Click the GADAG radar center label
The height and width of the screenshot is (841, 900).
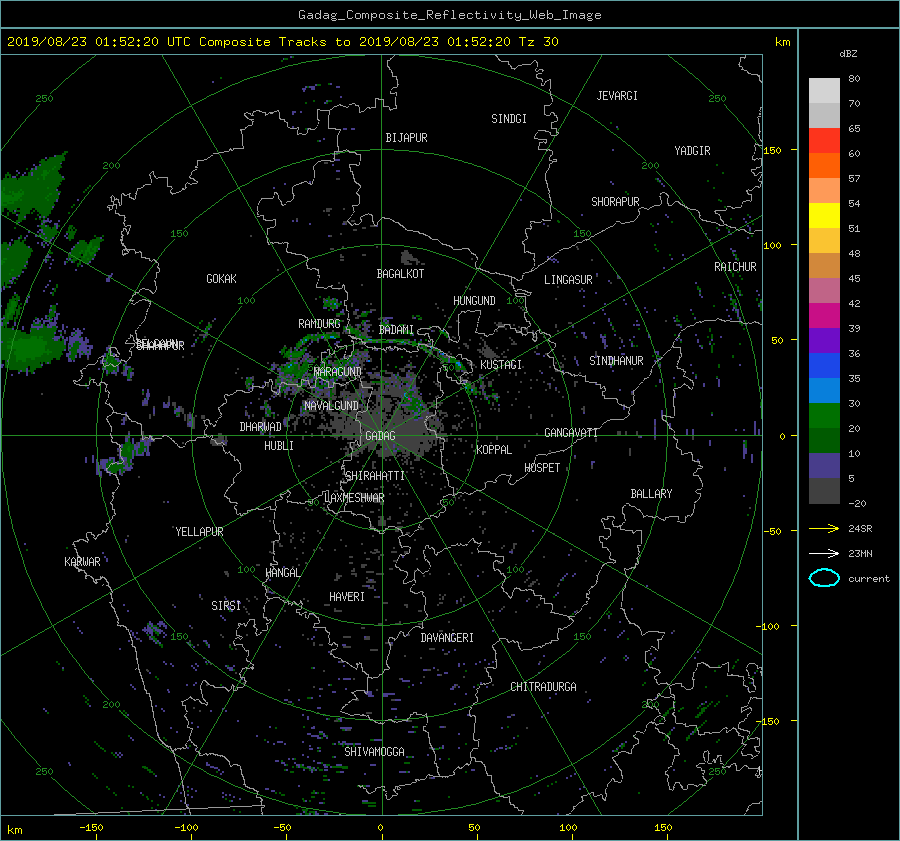(380, 436)
